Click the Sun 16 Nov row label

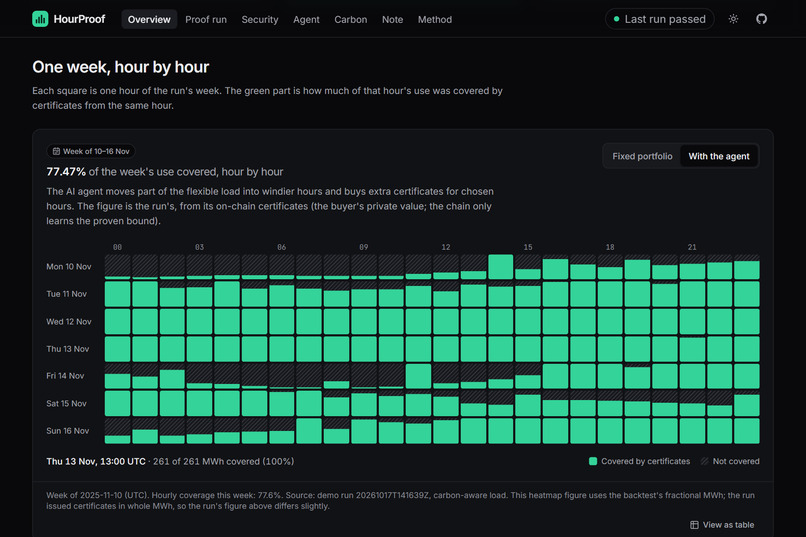(x=67, y=431)
